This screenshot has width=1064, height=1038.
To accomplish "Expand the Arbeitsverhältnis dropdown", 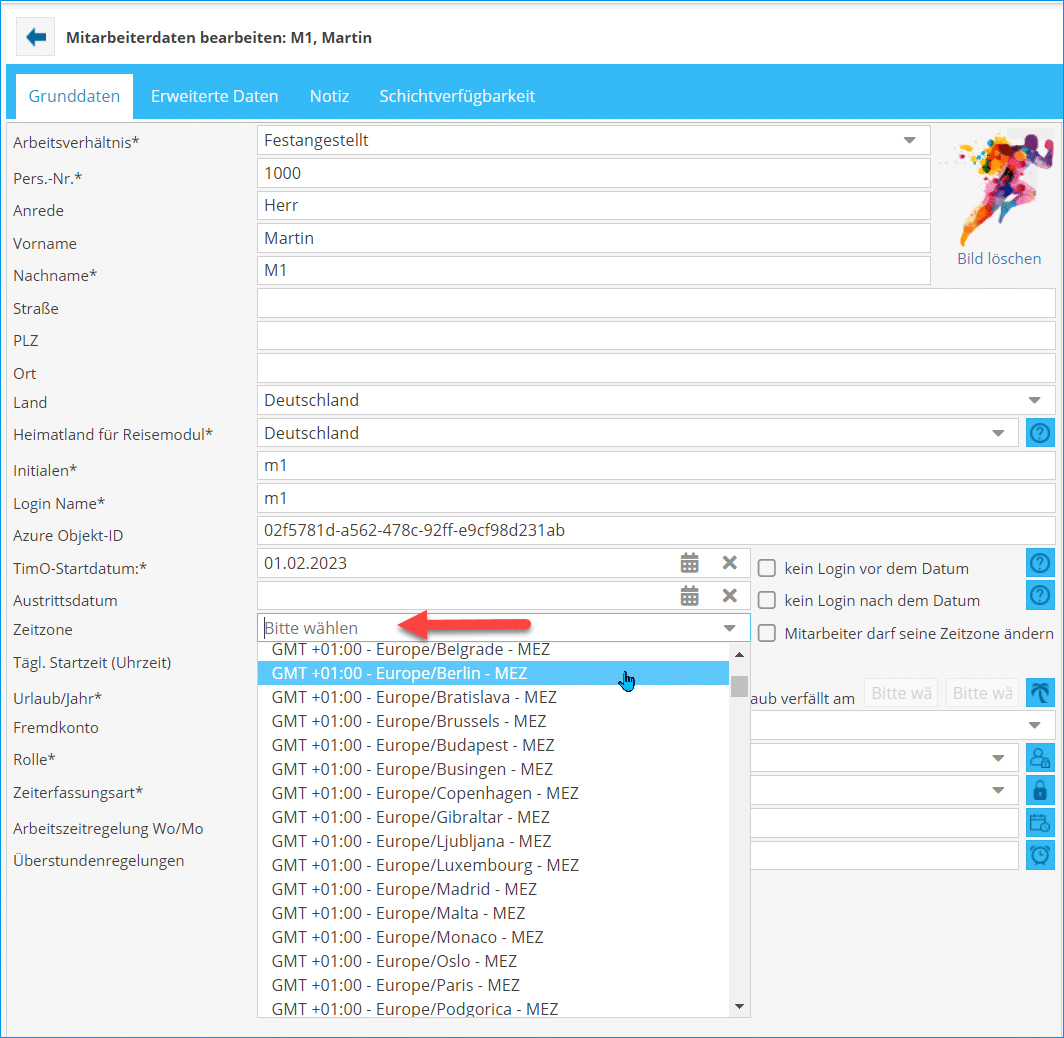I will point(909,140).
